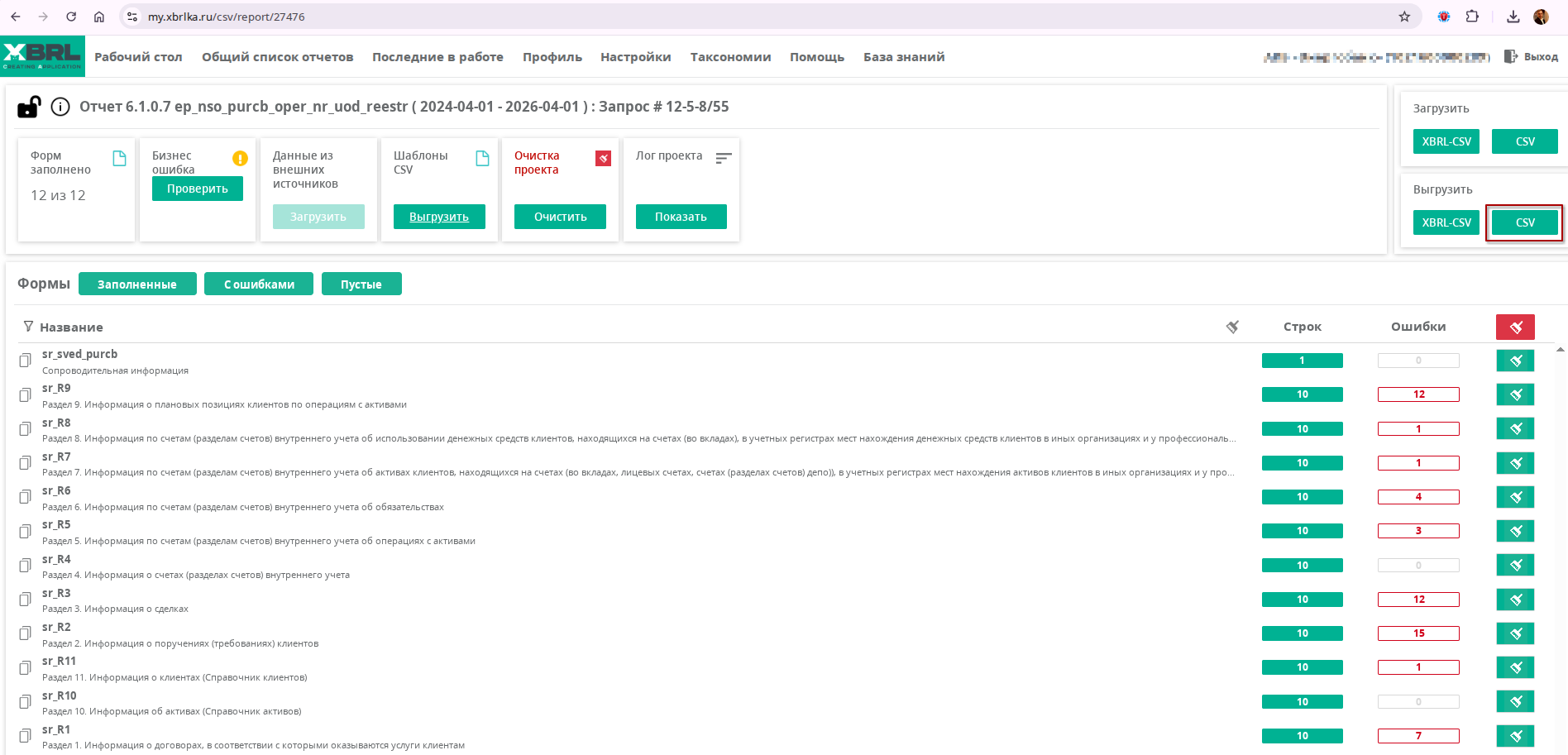This screenshot has height=755, width=1568.
Task: Export report using highlighted CSV button
Action: [x=1524, y=222]
